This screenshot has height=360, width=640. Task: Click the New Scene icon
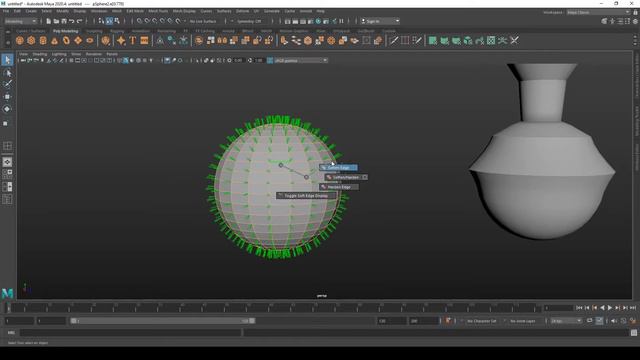(48, 21)
